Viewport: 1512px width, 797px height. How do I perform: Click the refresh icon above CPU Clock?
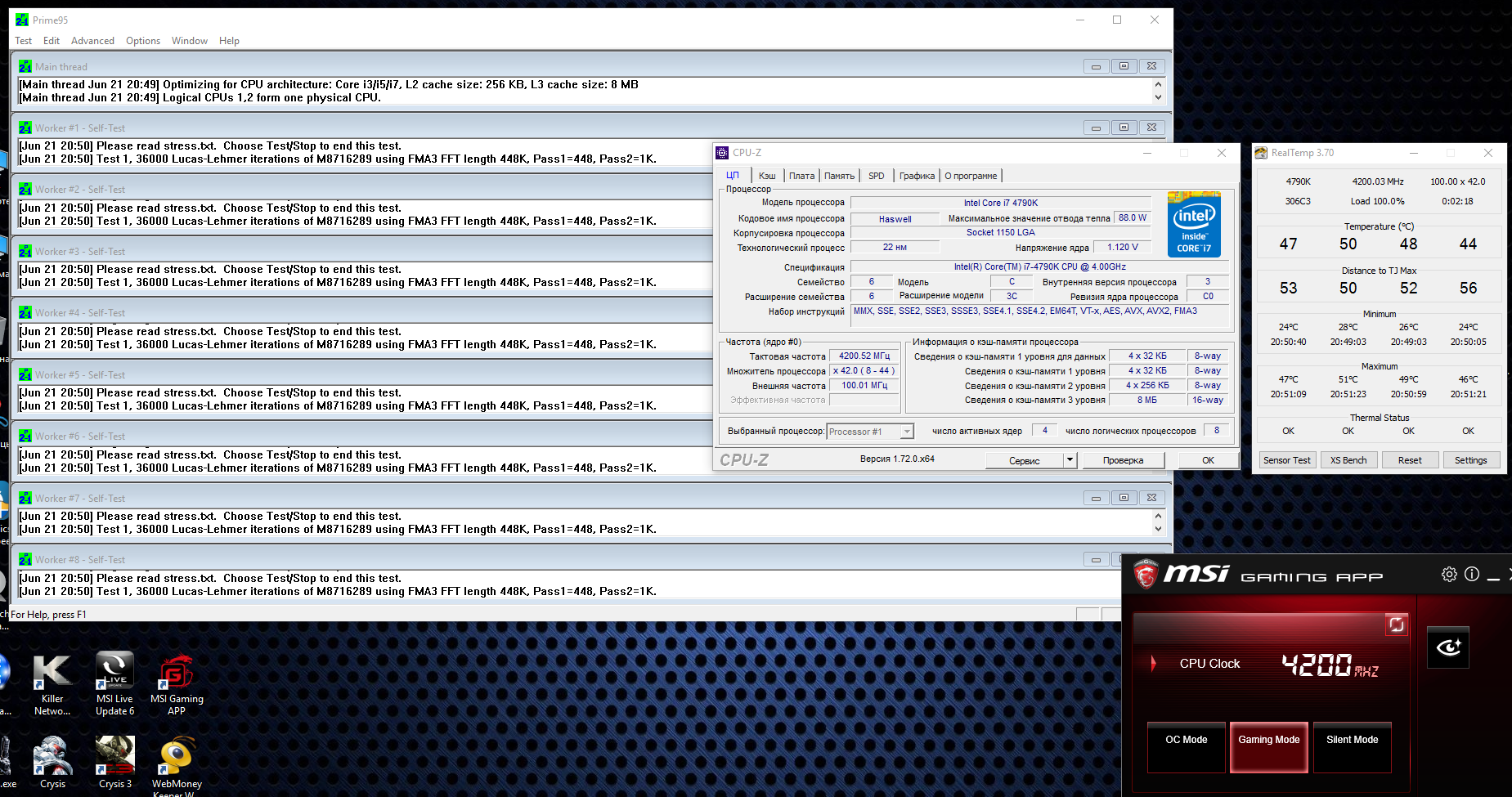click(1396, 625)
